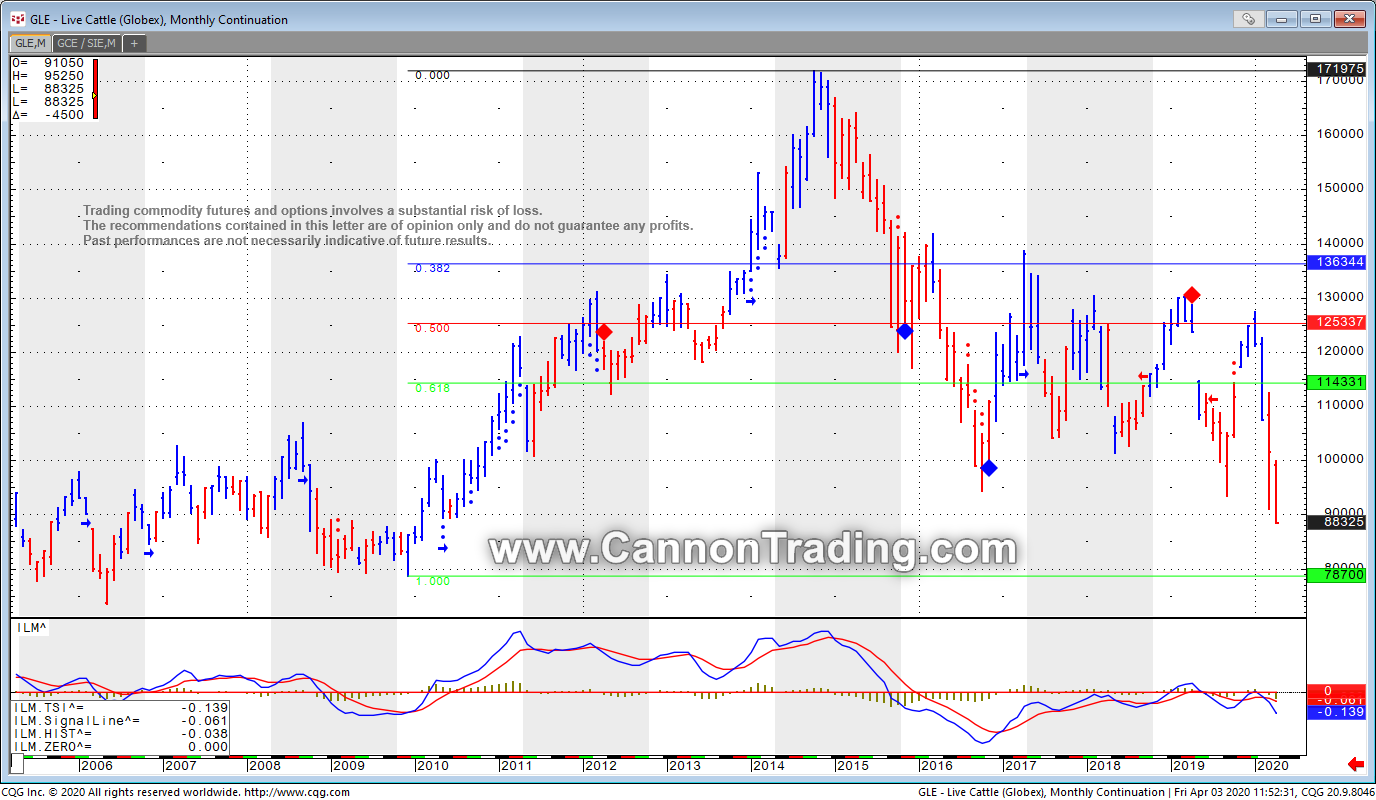This screenshot has width=1376, height=800.
Task: Maximize the chart window
Action: click(1315, 19)
